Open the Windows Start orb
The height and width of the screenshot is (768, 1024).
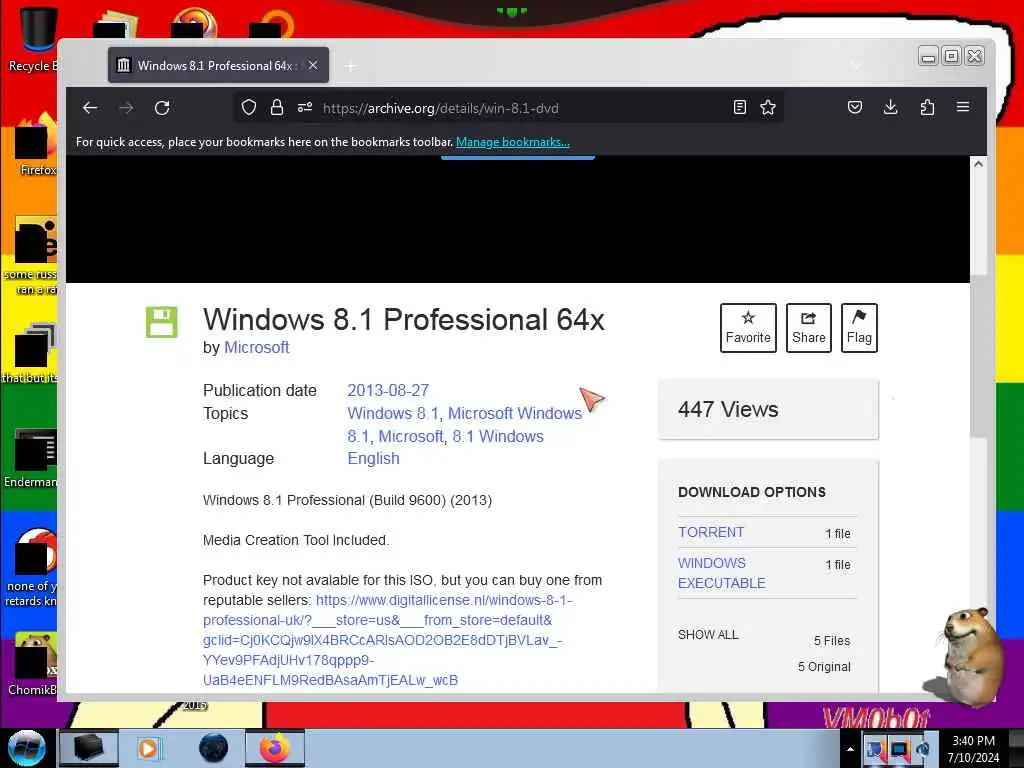[26, 748]
